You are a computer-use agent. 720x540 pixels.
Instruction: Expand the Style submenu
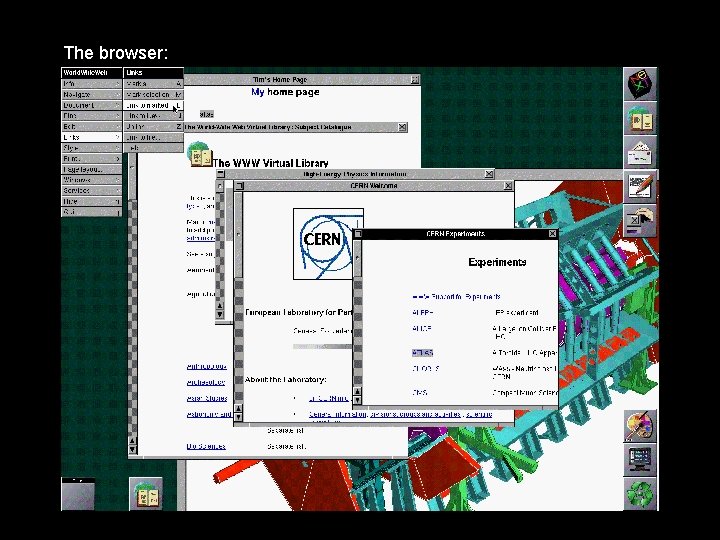(x=91, y=148)
